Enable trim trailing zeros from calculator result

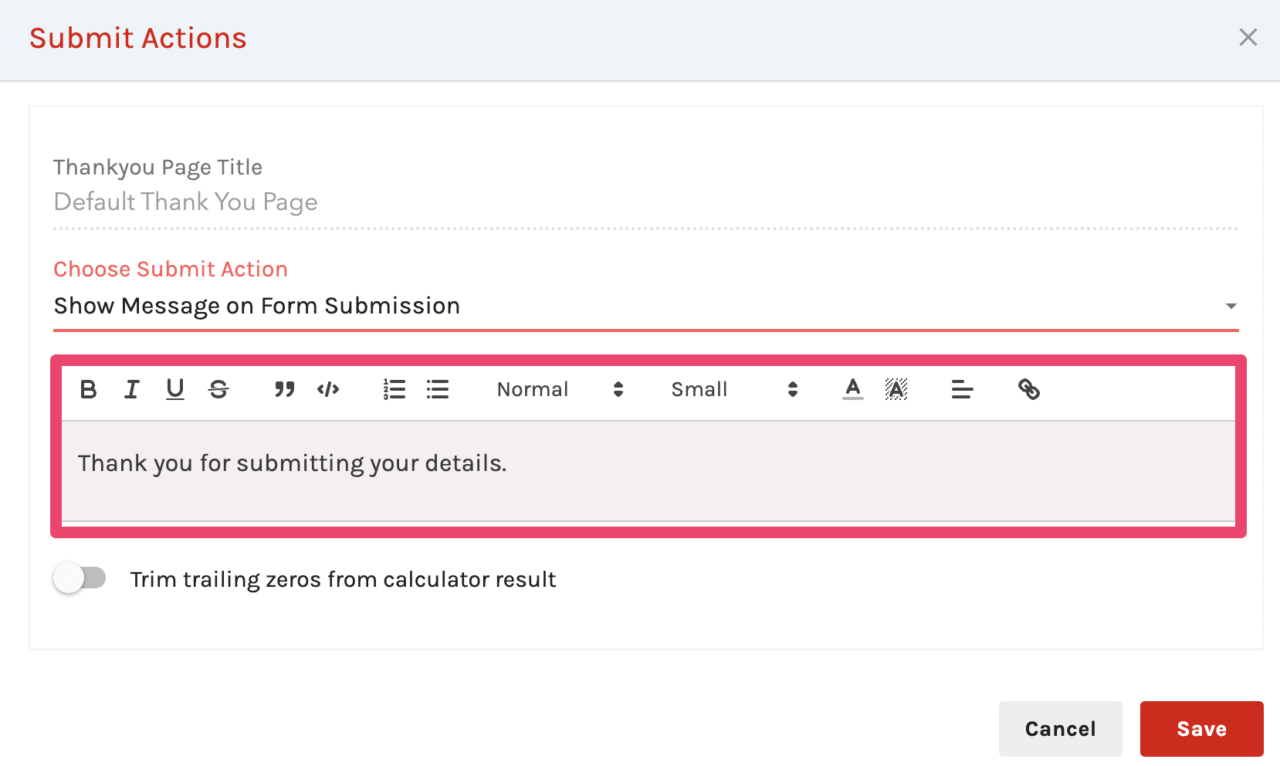(x=80, y=578)
